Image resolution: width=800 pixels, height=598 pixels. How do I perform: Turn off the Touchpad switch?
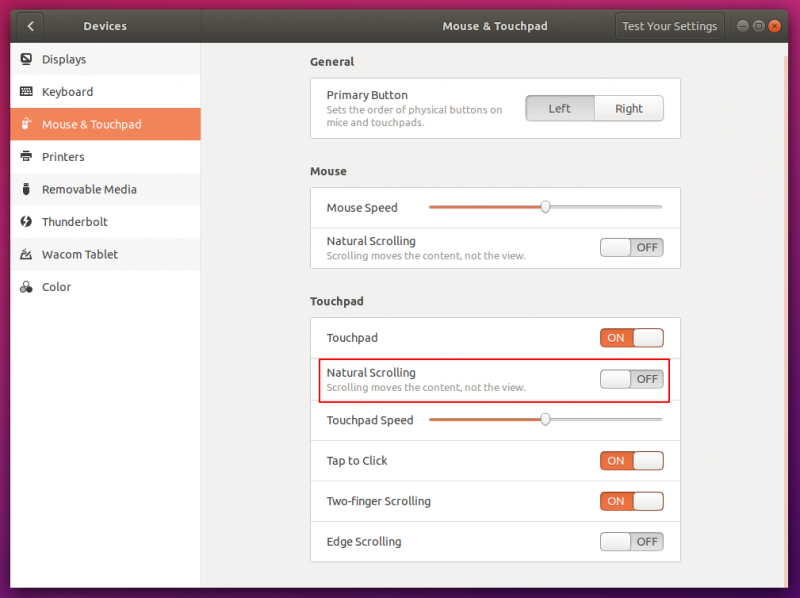(x=631, y=338)
